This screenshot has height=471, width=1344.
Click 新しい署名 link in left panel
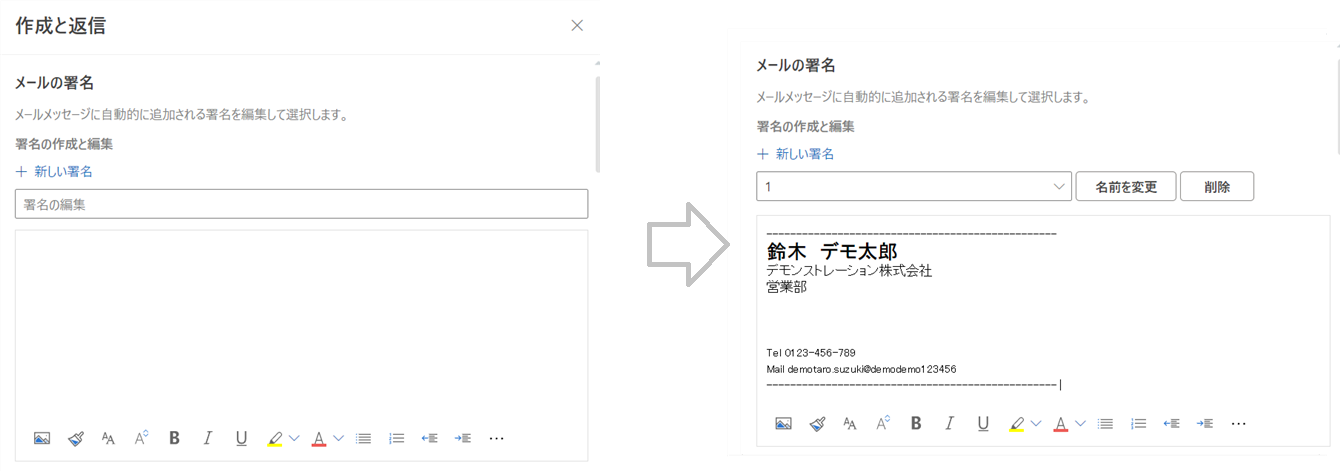54,171
